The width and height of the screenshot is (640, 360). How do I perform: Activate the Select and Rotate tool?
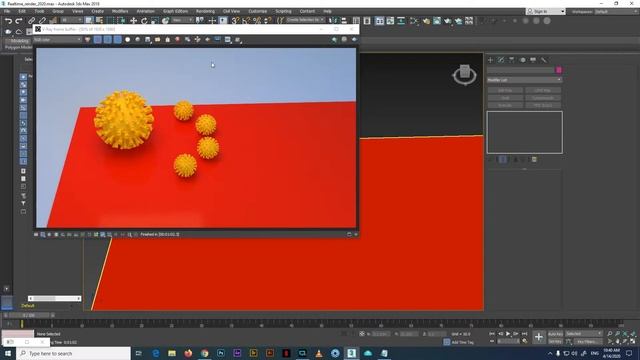[144, 20]
